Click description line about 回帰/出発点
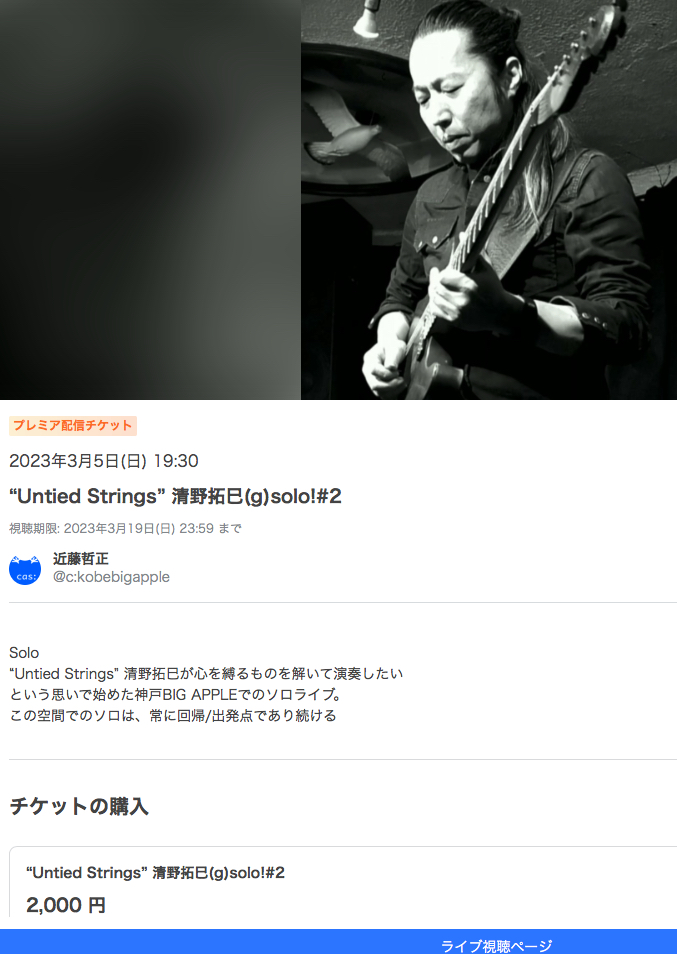 (173, 716)
